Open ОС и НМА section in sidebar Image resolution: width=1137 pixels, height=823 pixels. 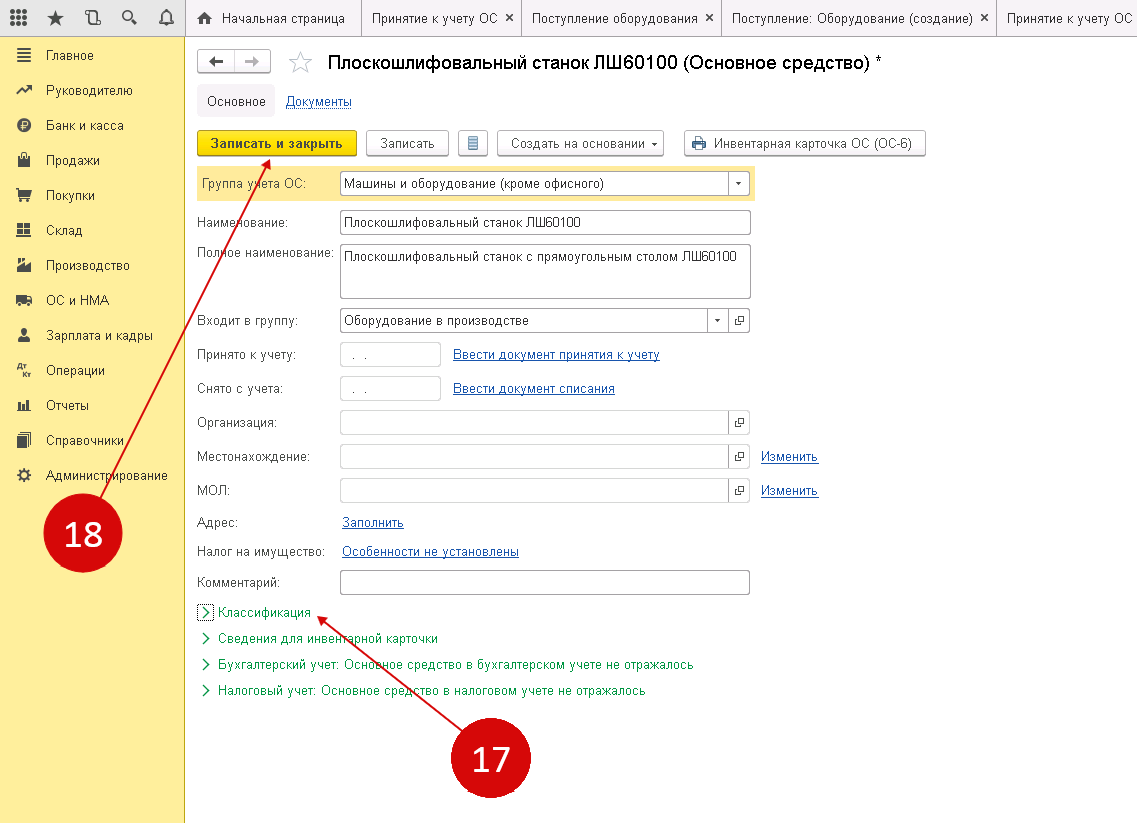coord(77,300)
